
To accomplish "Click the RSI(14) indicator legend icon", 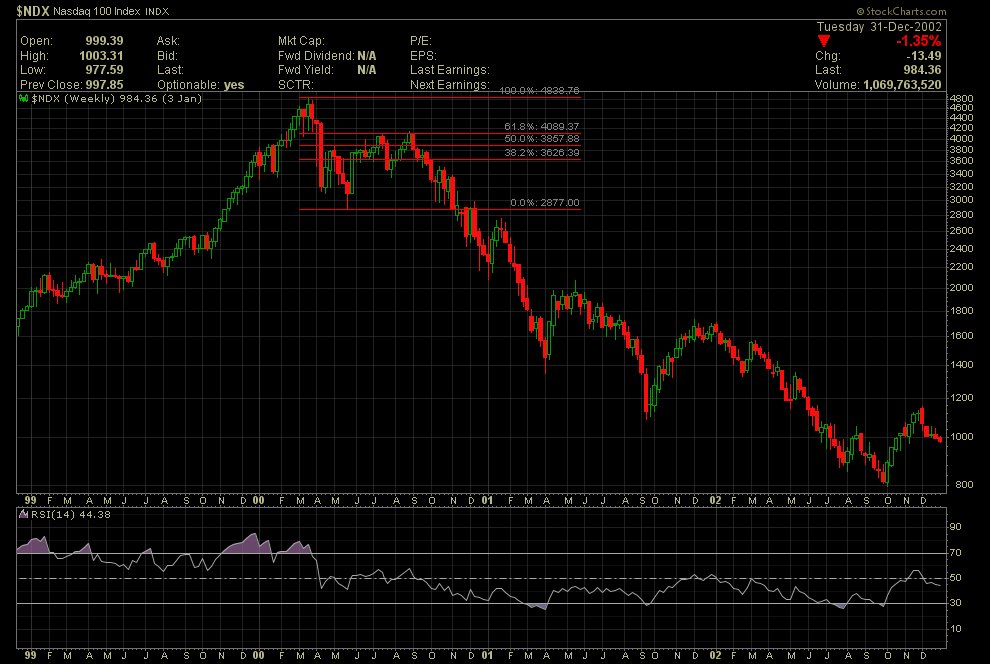I will tap(24, 515).
